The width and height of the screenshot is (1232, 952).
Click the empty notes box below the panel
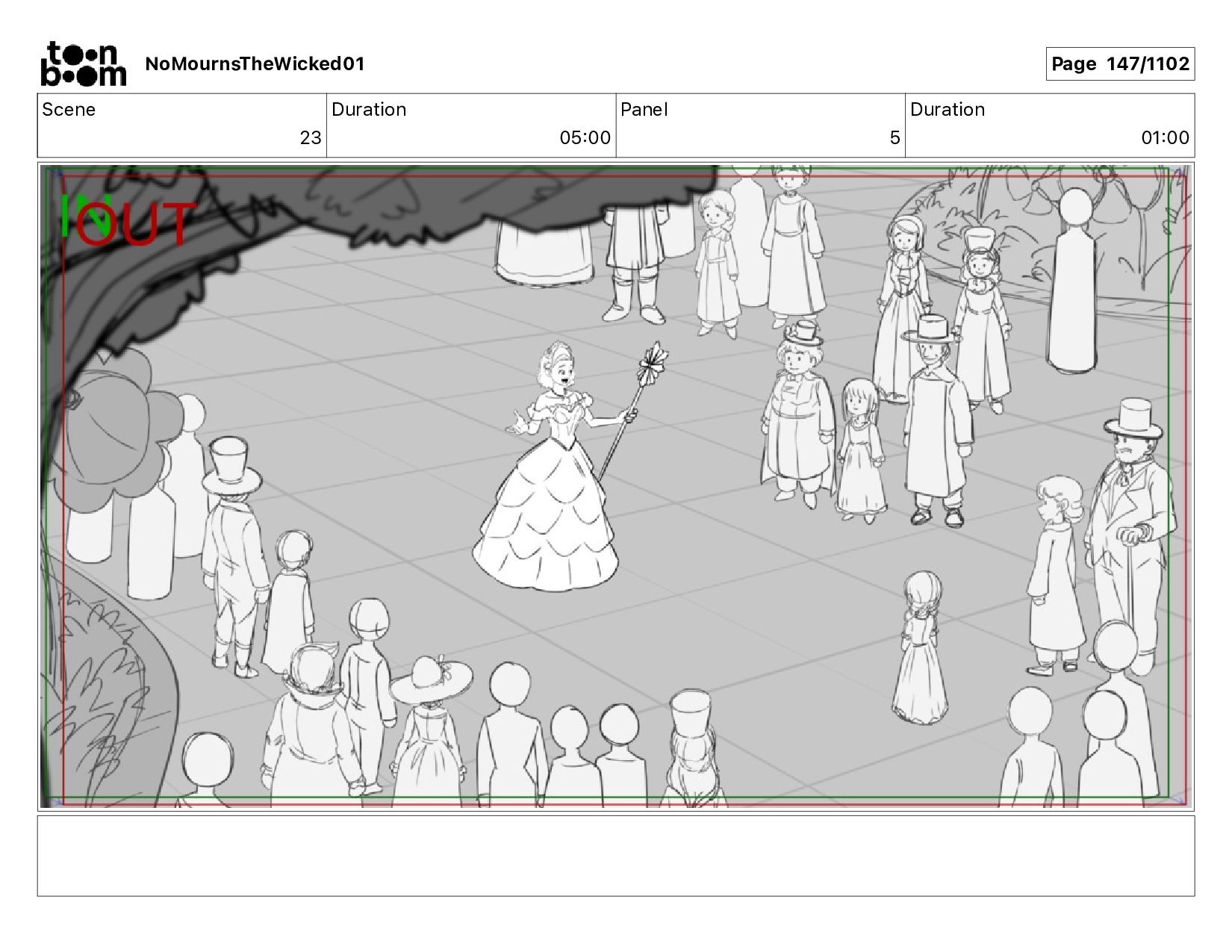tap(616, 856)
